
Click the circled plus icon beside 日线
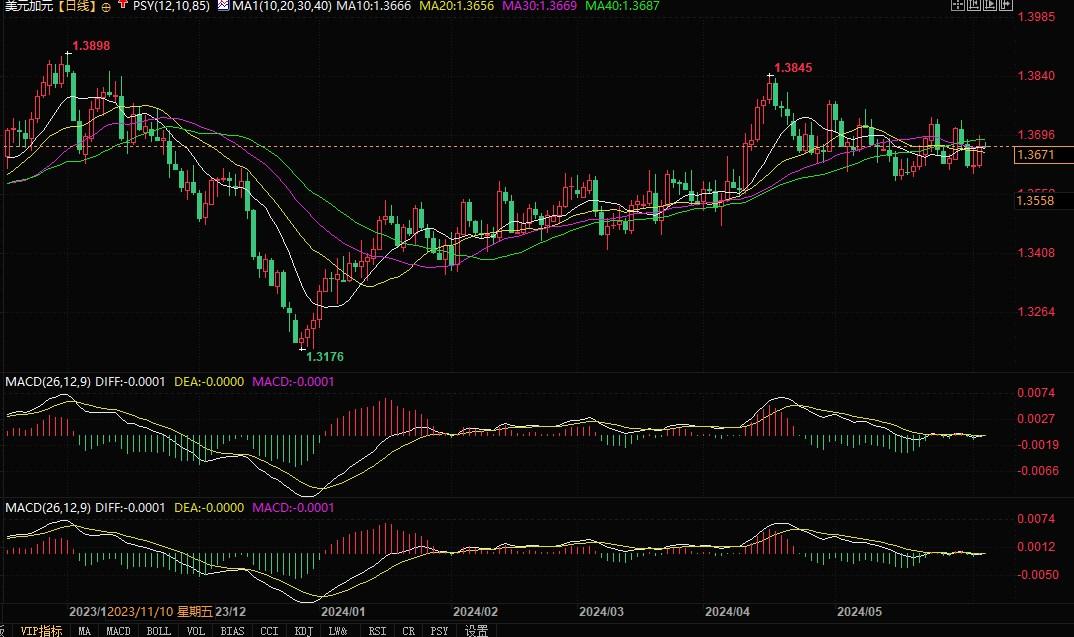(106, 6)
